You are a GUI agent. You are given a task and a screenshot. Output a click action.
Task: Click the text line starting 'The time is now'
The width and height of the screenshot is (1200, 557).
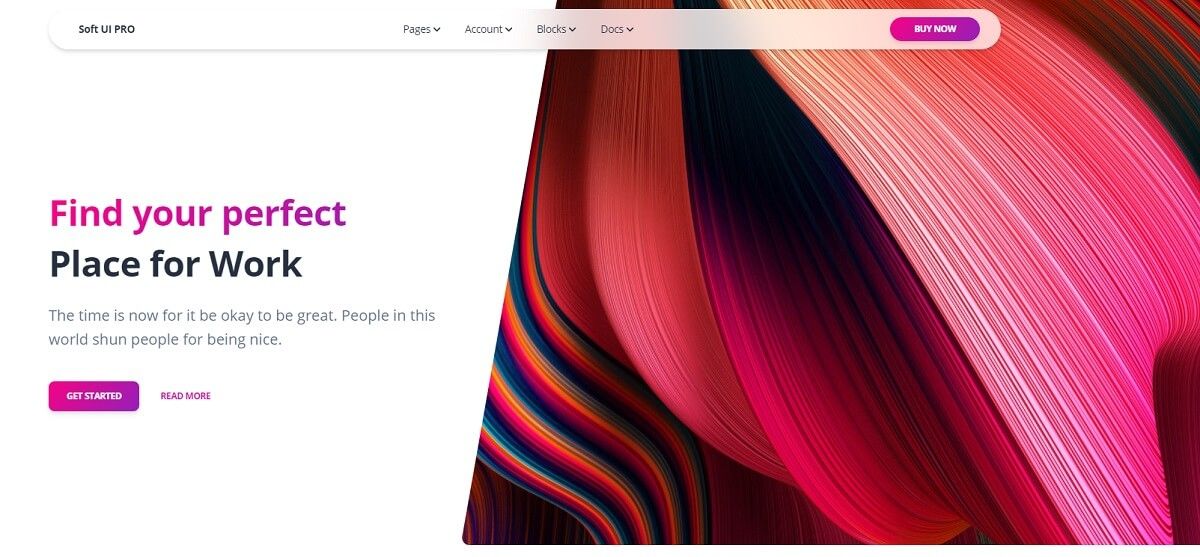click(x=242, y=315)
